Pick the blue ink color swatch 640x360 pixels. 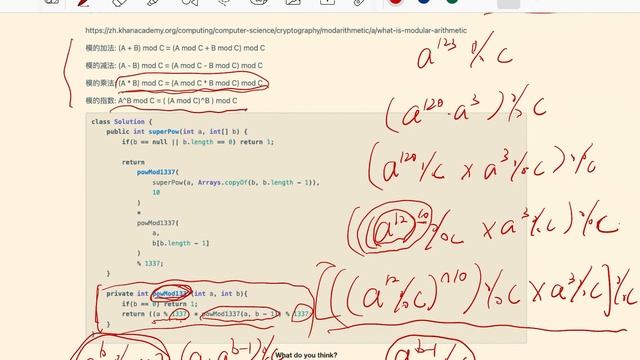point(424,2)
